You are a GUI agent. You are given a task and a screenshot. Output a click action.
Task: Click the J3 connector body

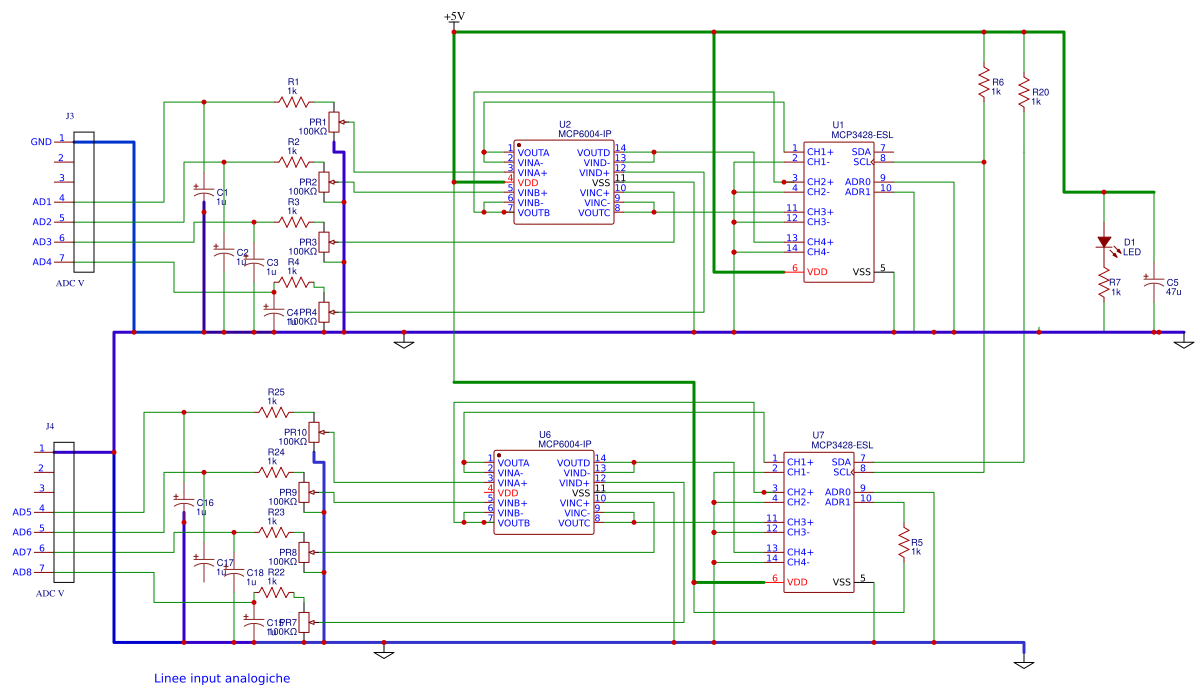[x=84, y=202]
